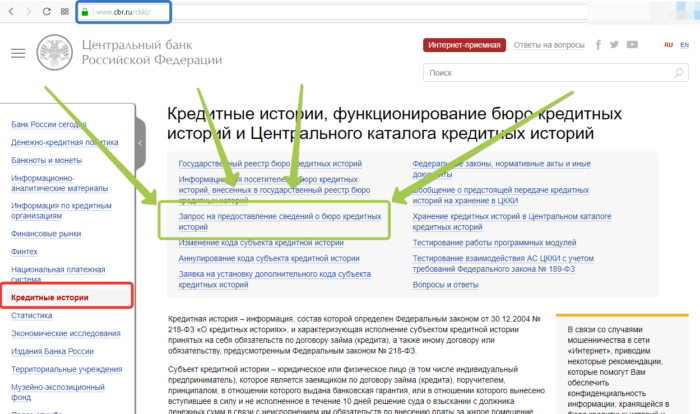Collapse the left sidebar with arrow handle

(140, 130)
